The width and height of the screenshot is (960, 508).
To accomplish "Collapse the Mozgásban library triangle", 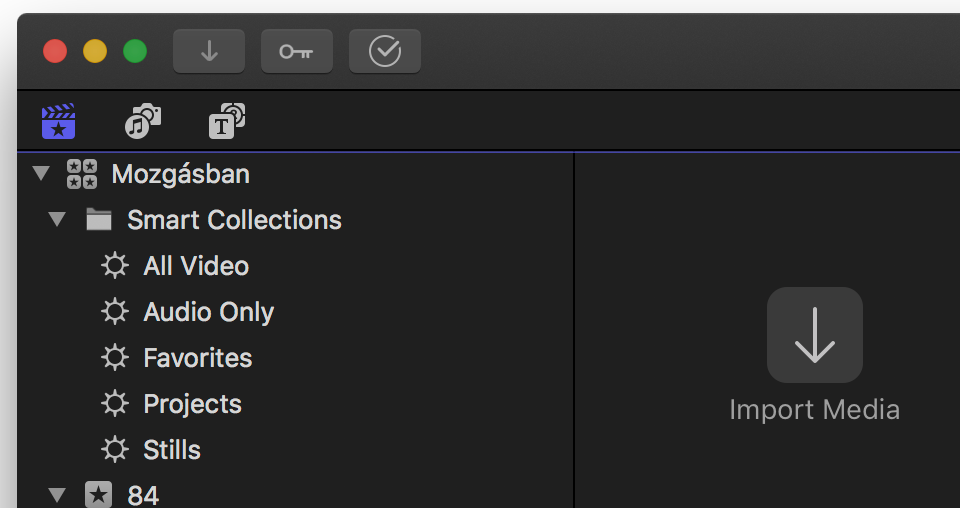I will [41, 173].
